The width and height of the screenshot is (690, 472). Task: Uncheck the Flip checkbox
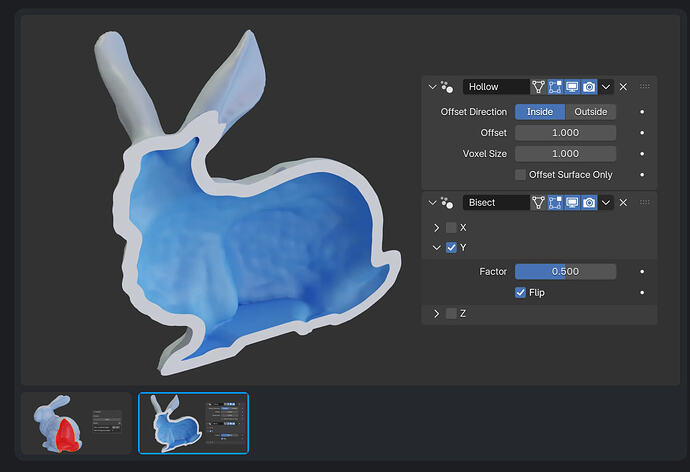tap(520, 293)
